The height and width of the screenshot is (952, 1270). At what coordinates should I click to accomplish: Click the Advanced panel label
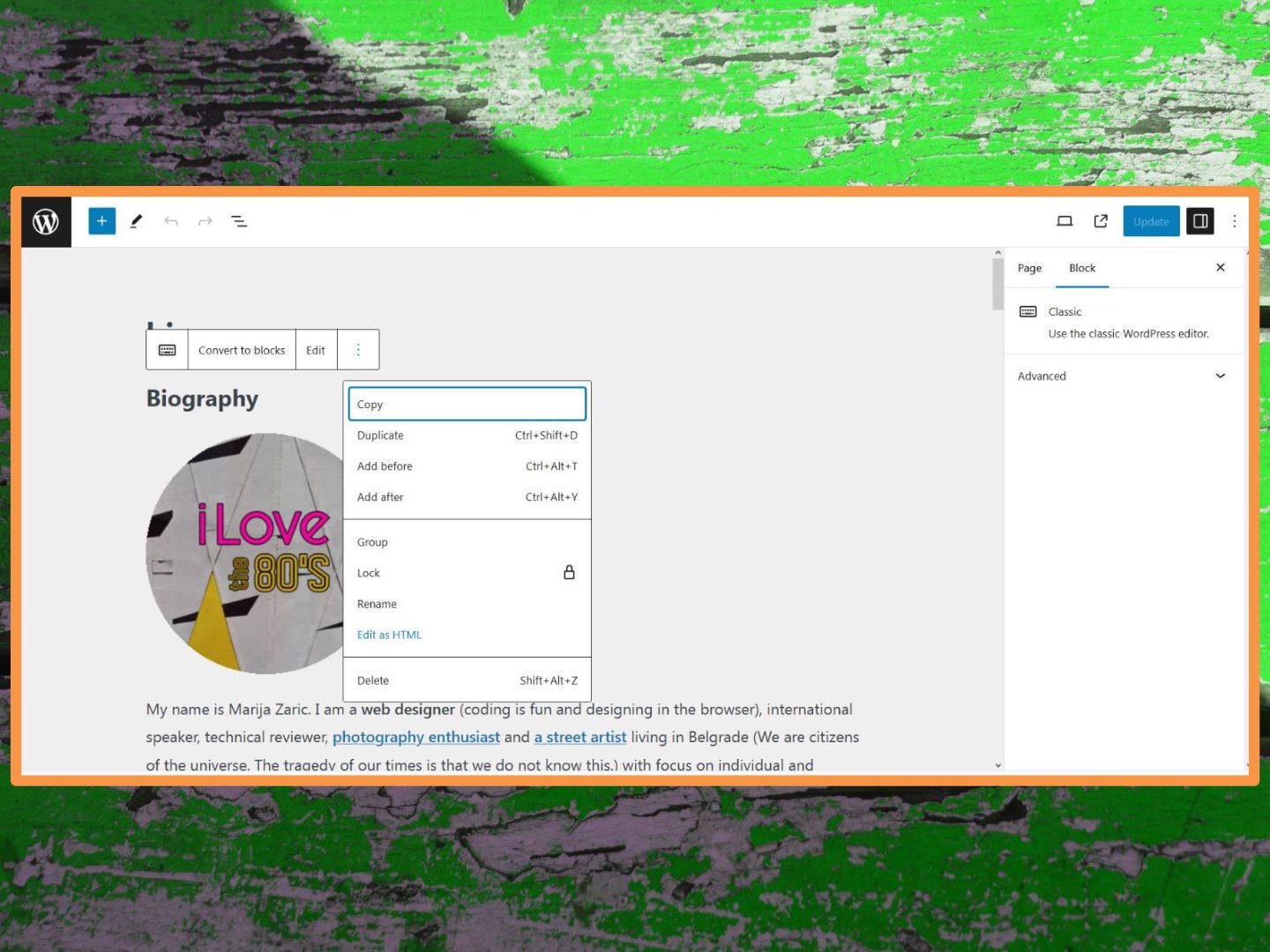(x=1042, y=376)
